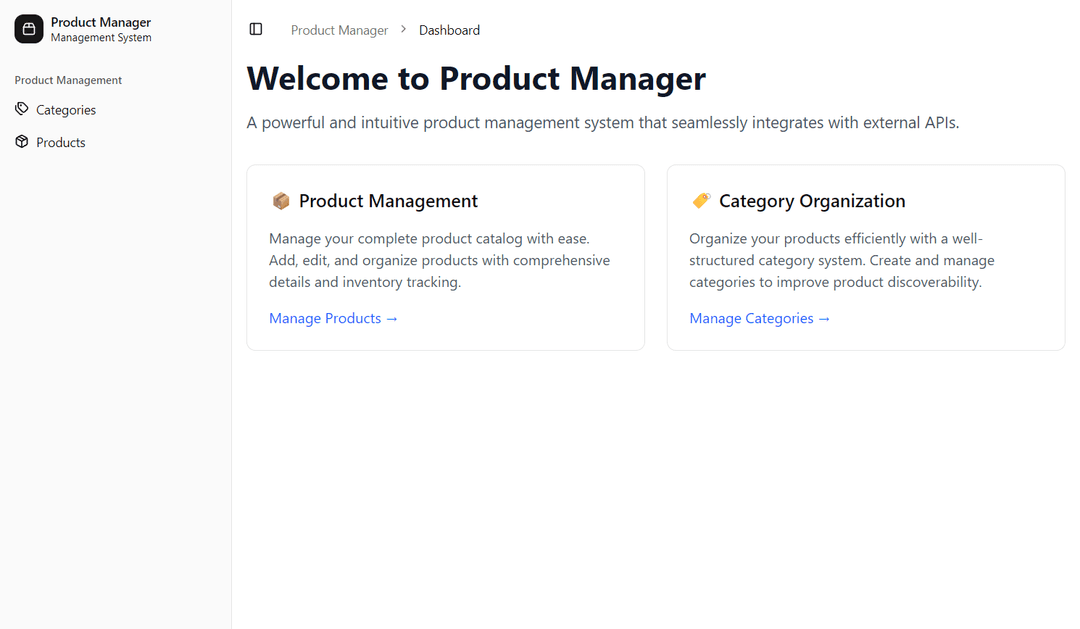Follow the Manage Categories link
The width and height of the screenshot is (1080, 629).
(x=759, y=318)
